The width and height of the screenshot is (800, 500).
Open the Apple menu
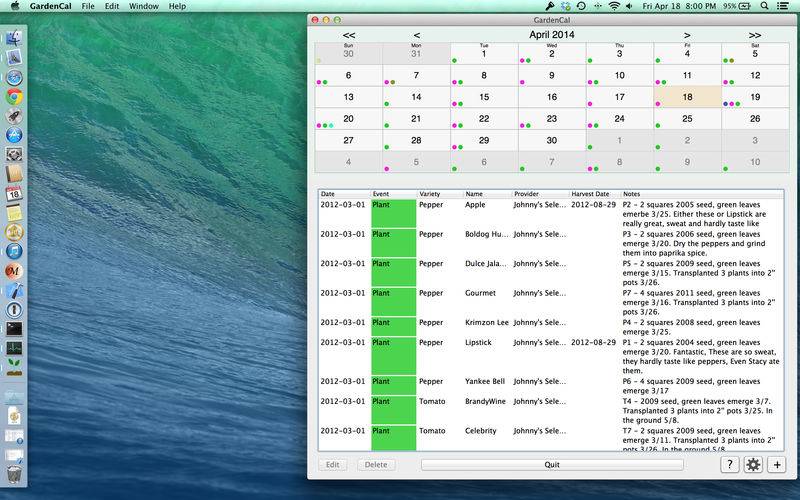(14, 6)
